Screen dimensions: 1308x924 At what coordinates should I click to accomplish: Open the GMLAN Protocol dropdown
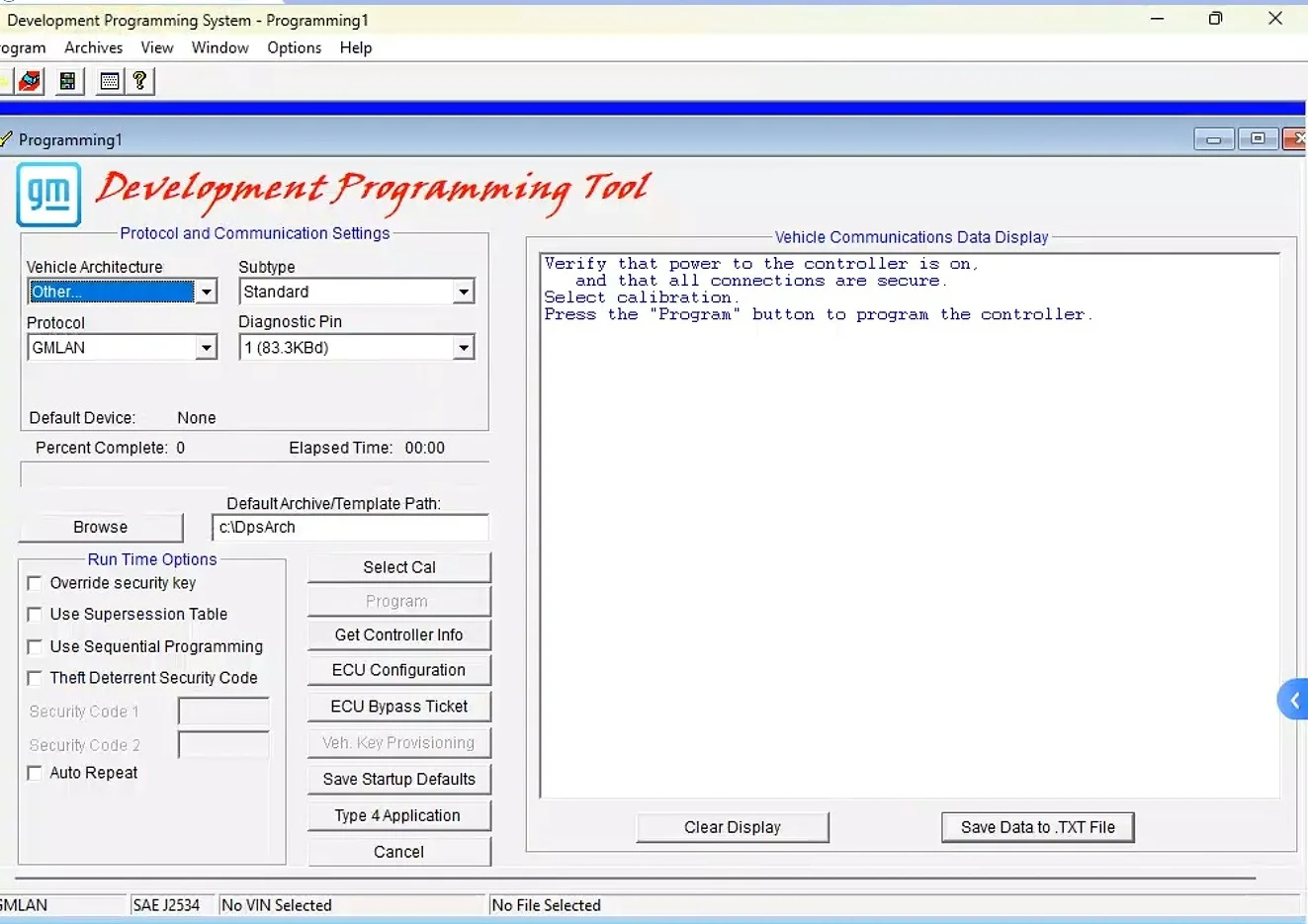[x=206, y=348]
